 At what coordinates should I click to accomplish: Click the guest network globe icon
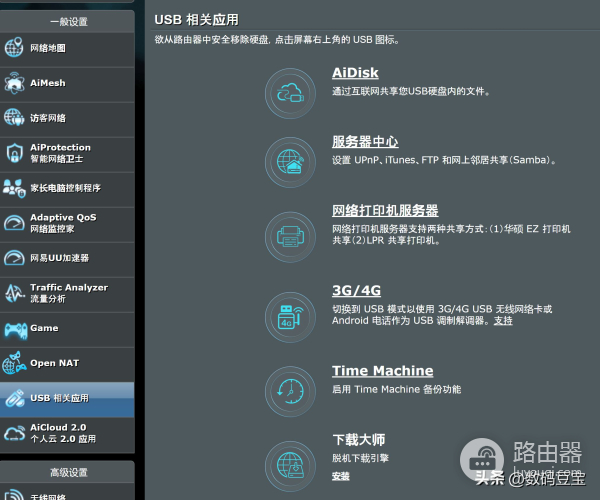pos(14,117)
